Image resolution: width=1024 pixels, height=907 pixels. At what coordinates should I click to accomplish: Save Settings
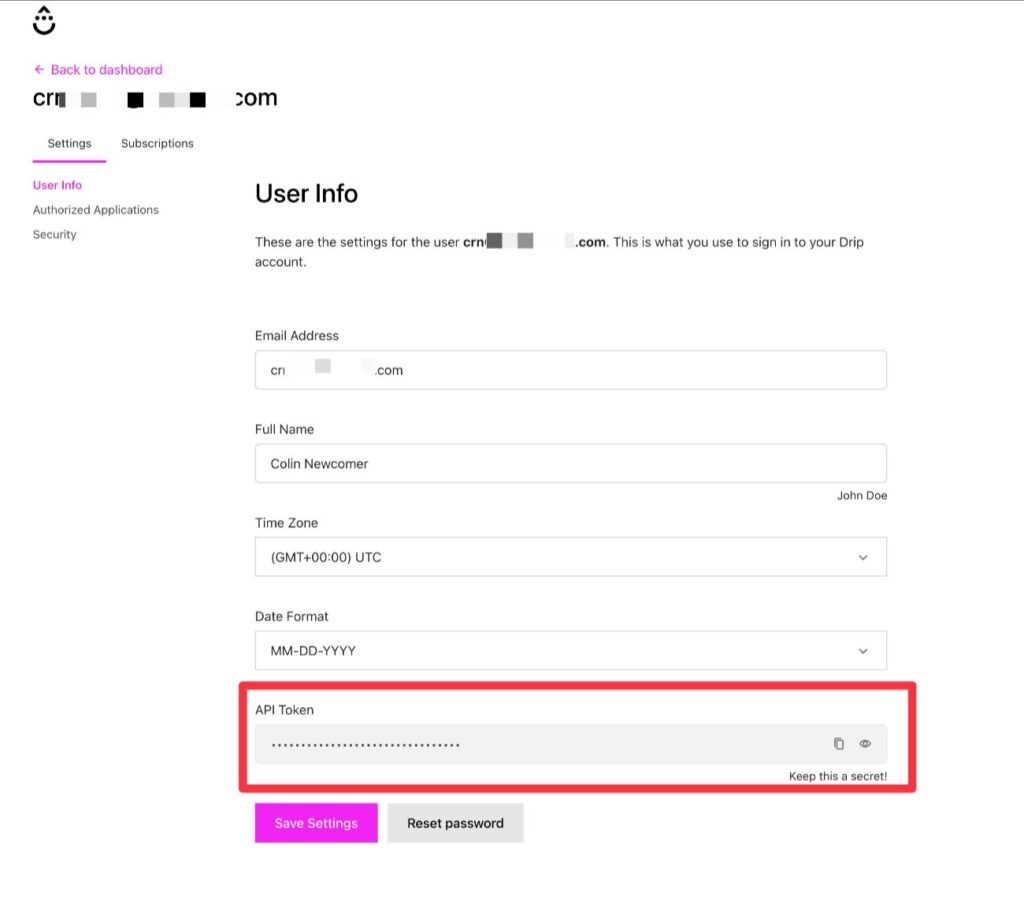316,823
